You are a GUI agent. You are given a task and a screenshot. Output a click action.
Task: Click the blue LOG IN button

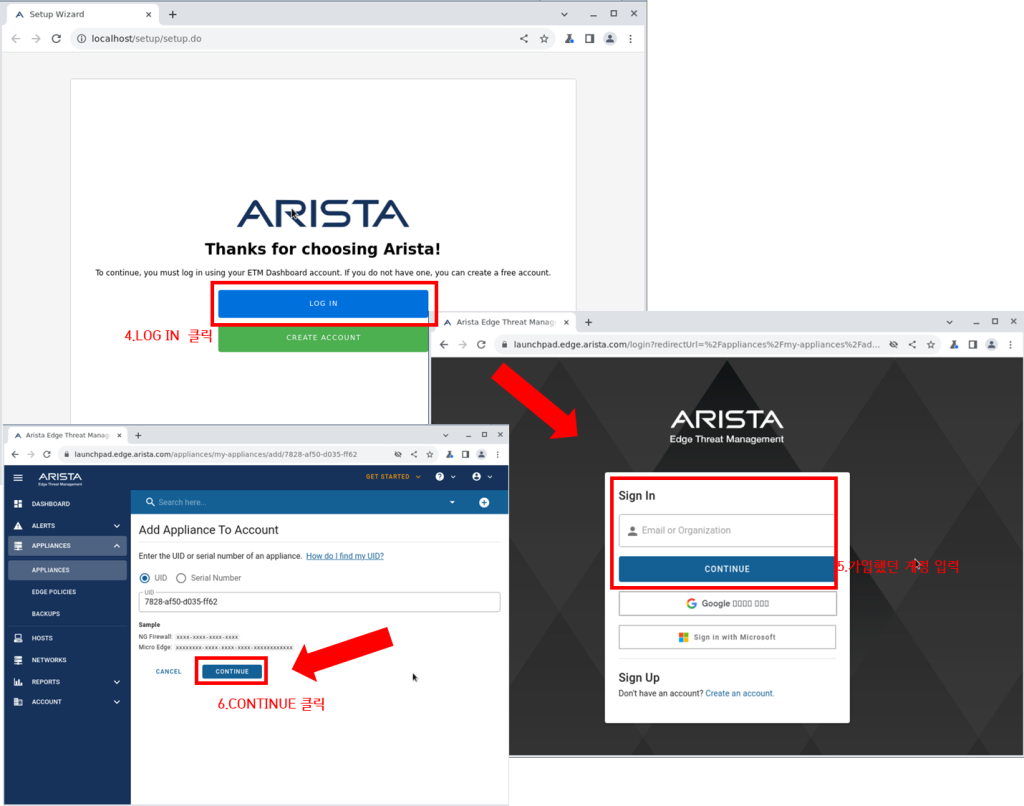[x=323, y=304]
